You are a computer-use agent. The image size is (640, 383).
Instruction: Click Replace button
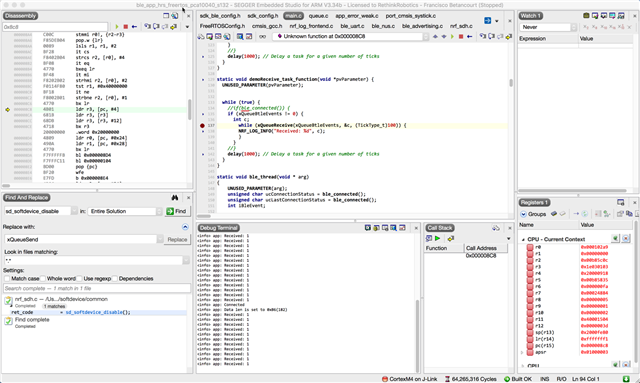(177, 240)
